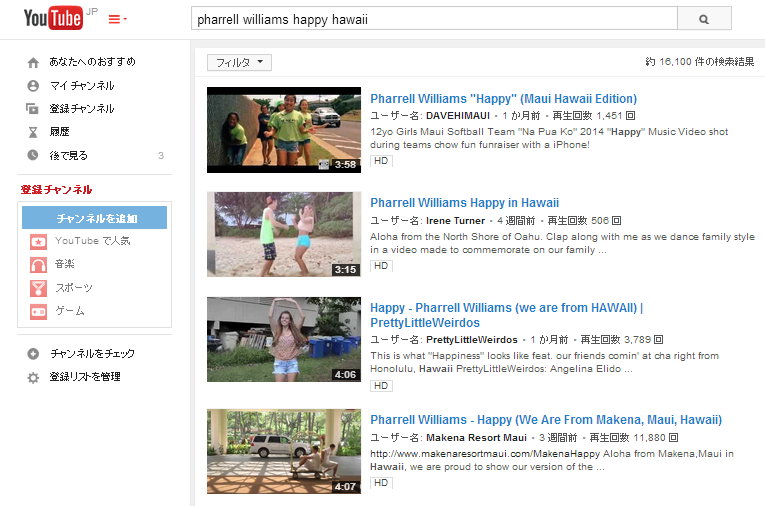The image size is (765, 506).
Task: Click the マイチャンネル profile icon
Action: coord(33,85)
